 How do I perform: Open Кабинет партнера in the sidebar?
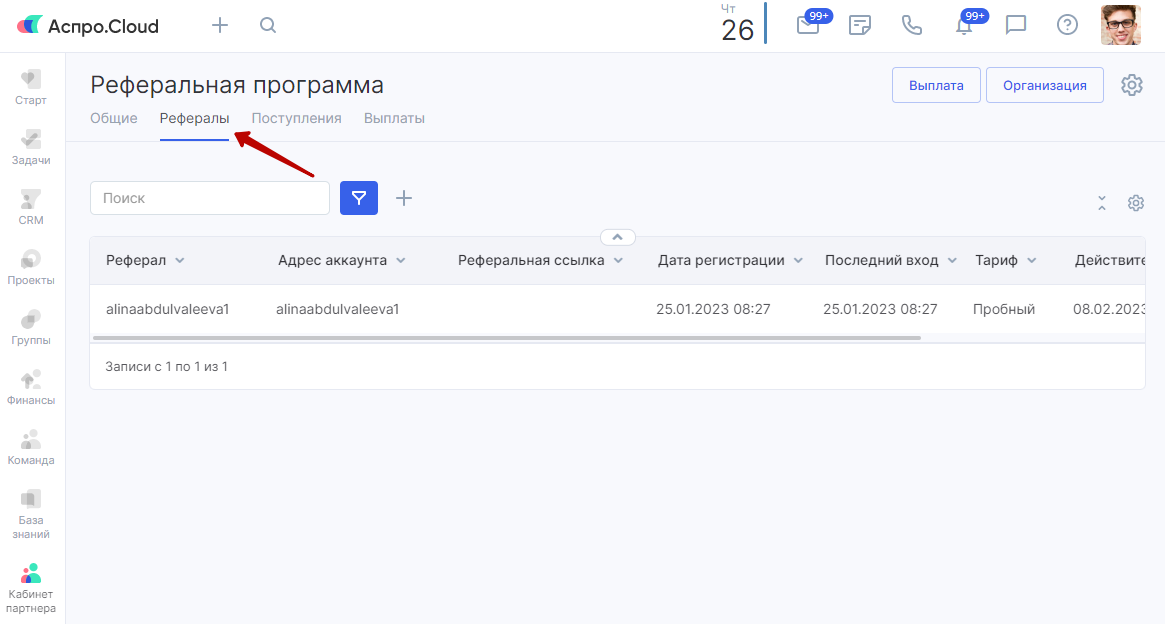(x=30, y=588)
